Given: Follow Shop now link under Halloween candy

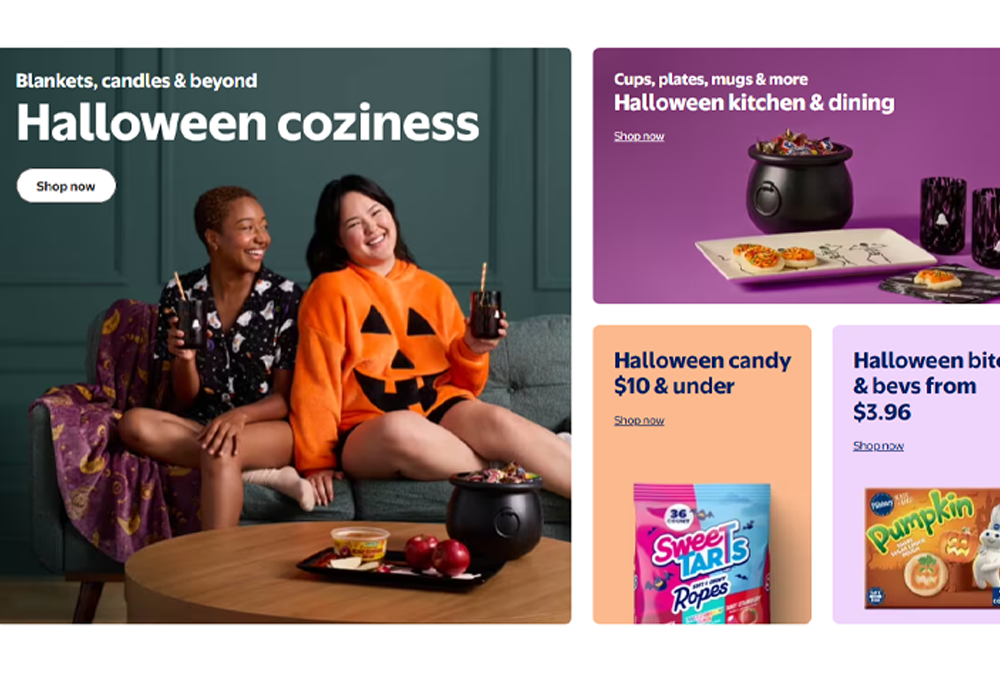Looking at the screenshot, I should pos(638,420).
